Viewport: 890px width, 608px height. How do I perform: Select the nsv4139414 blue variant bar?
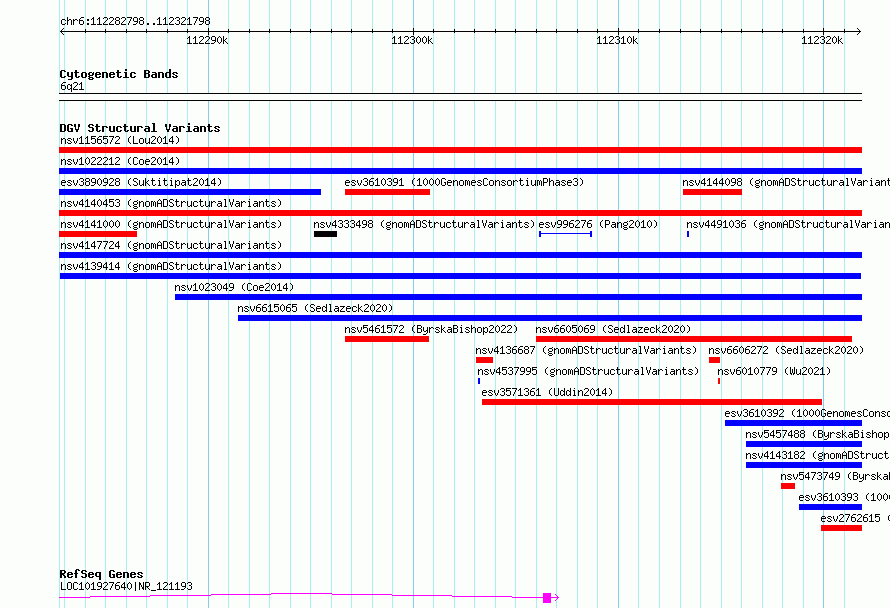460,276
